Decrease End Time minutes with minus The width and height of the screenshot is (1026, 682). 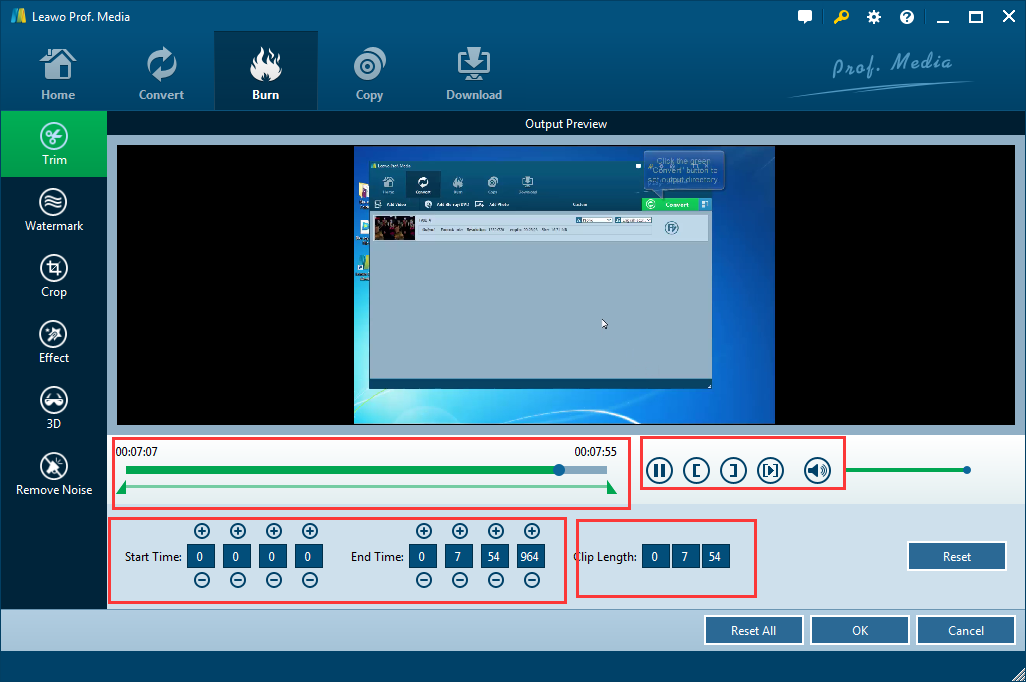460,580
